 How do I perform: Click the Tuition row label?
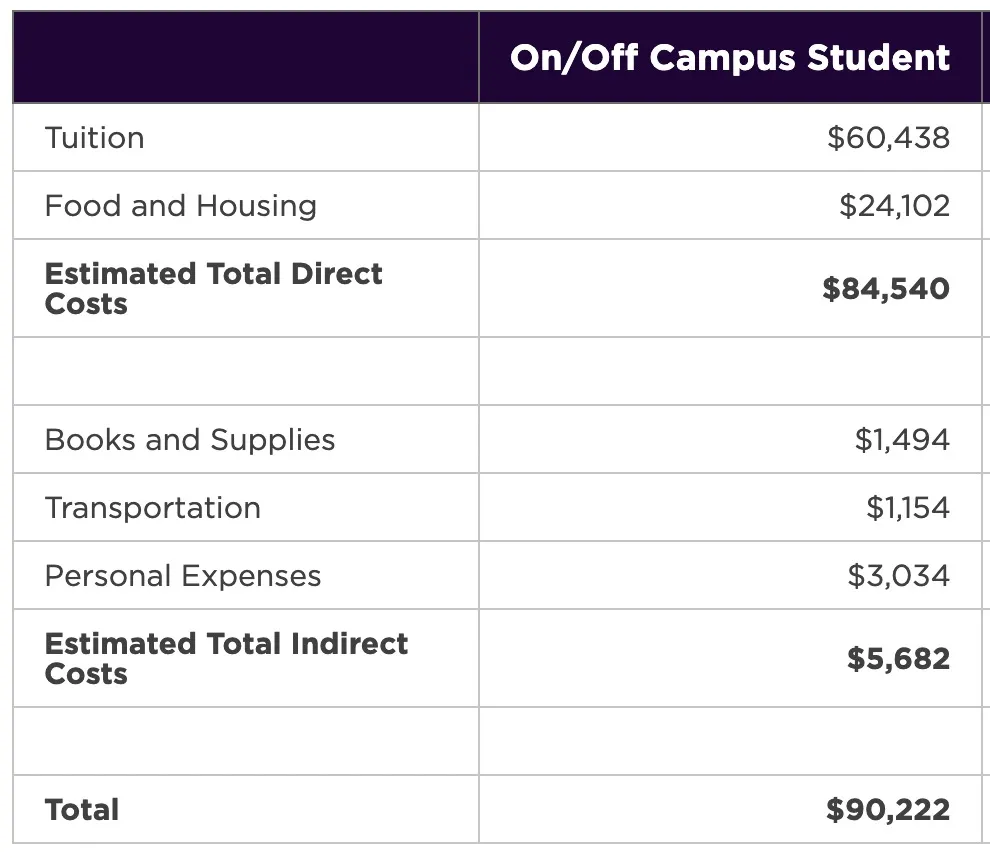click(x=95, y=138)
